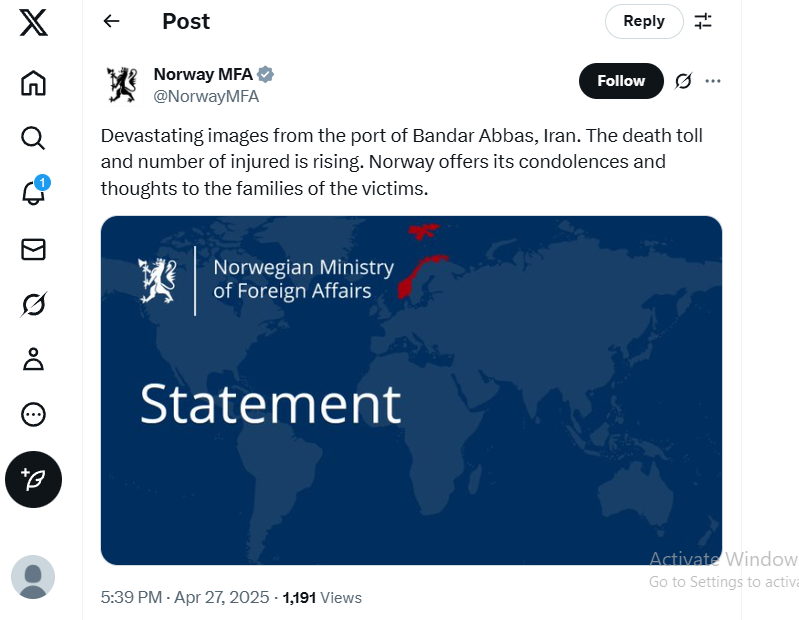Image resolution: width=799 pixels, height=620 pixels.
Task: Open the post's three-dot more menu
Action: (x=713, y=81)
